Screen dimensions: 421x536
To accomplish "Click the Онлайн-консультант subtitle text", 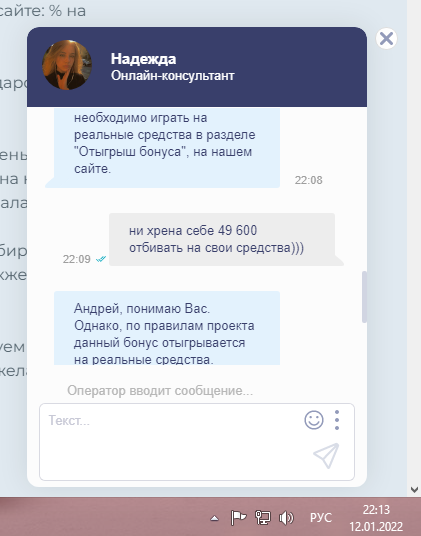I will coord(173,76).
